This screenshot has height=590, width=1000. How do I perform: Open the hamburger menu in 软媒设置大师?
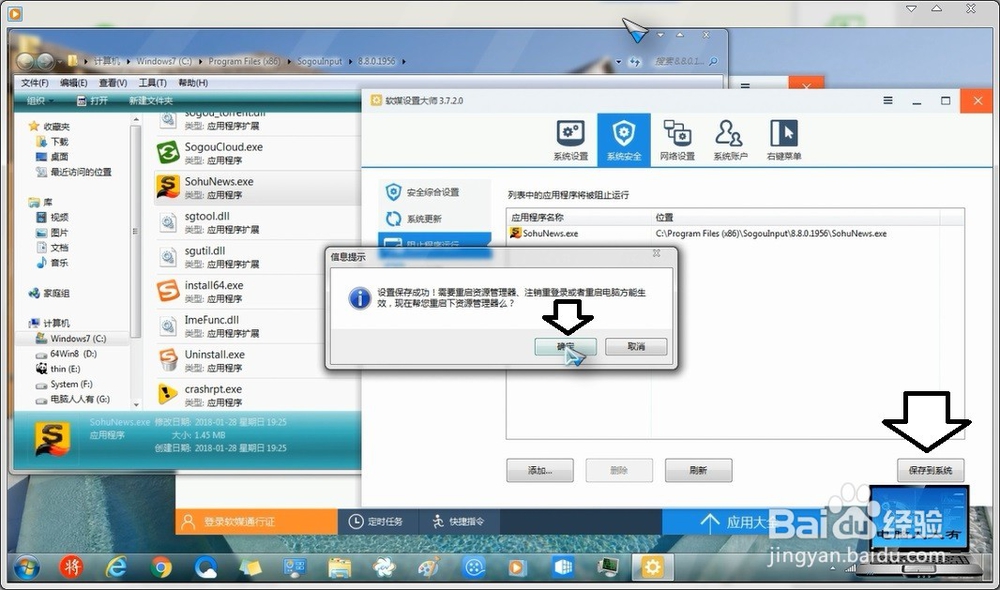click(x=887, y=100)
